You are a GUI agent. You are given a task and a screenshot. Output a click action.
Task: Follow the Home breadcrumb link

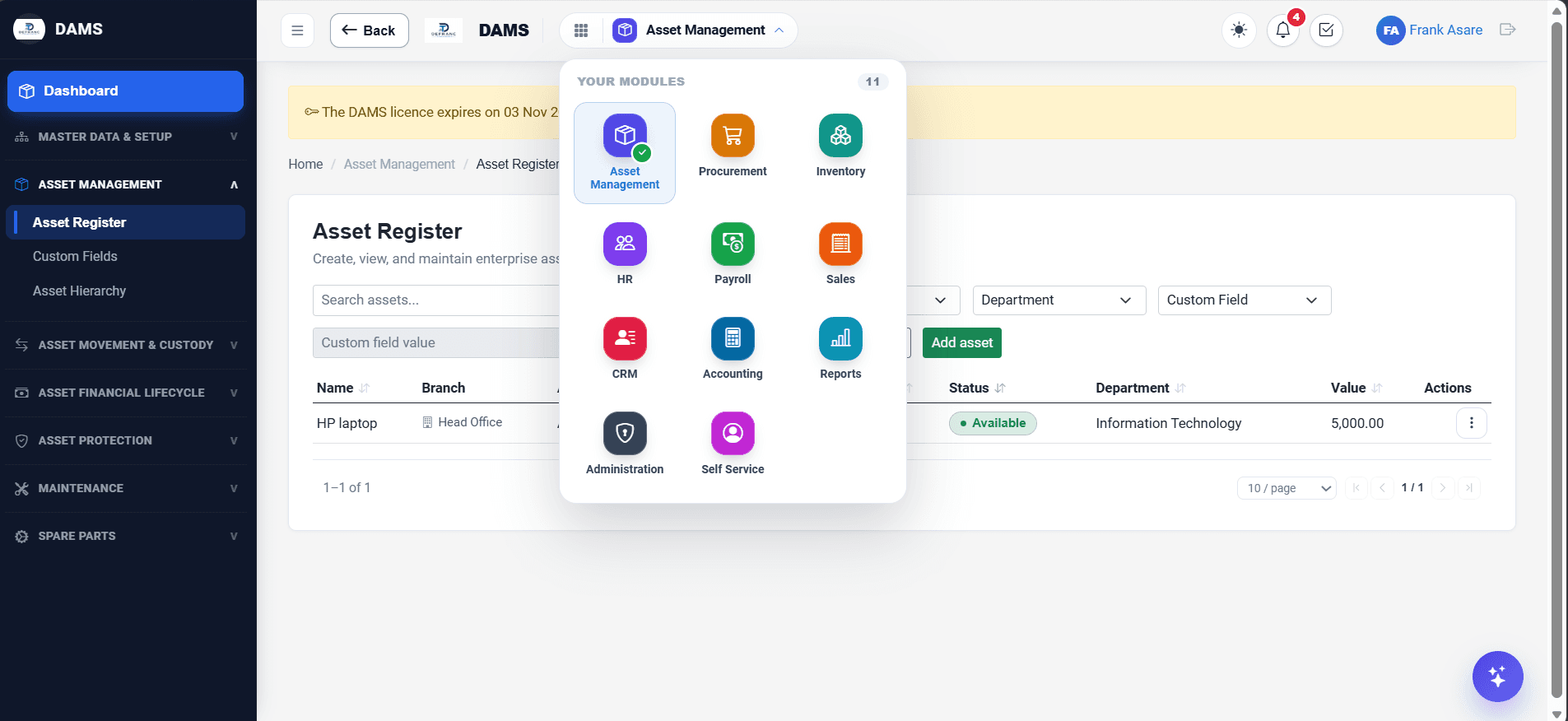[x=305, y=165]
